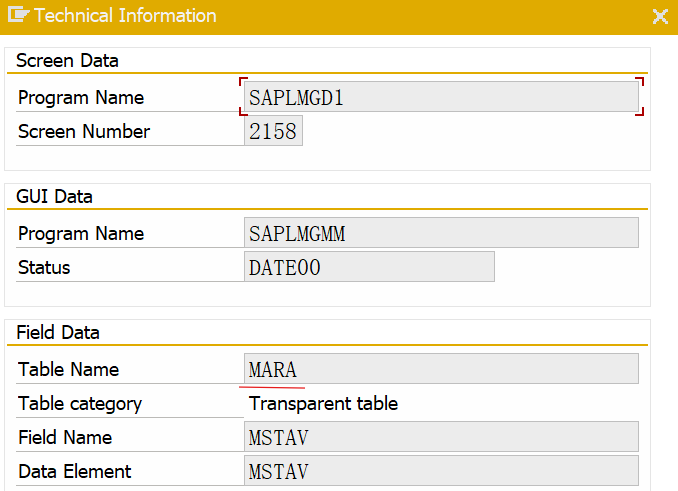Click the Field Data group header
Viewport: 678px width, 491px height.
(58, 333)
